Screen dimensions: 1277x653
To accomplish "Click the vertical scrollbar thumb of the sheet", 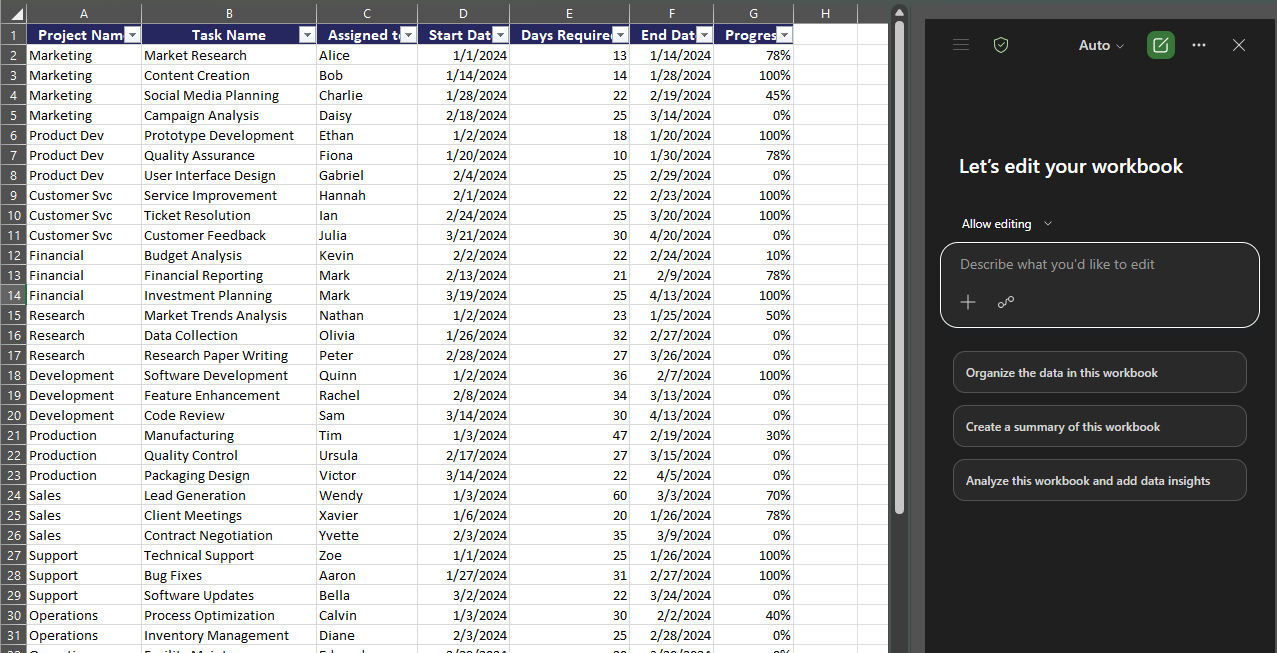I will click(x=899, y=268).
